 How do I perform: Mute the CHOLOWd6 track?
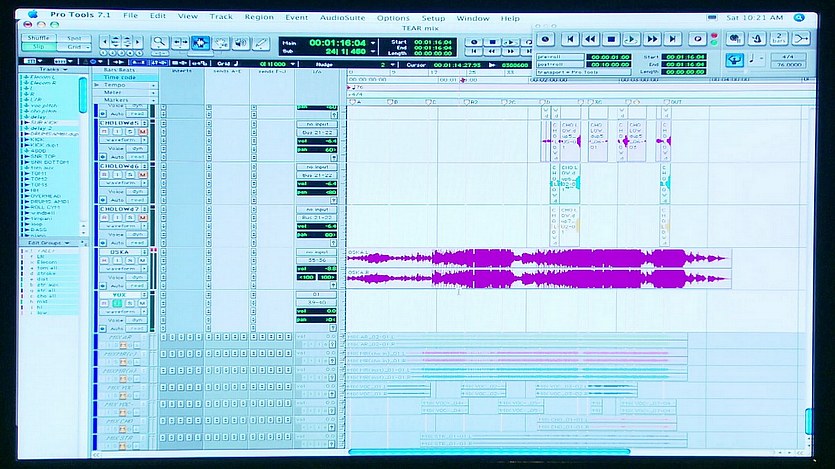click(143, 175)
